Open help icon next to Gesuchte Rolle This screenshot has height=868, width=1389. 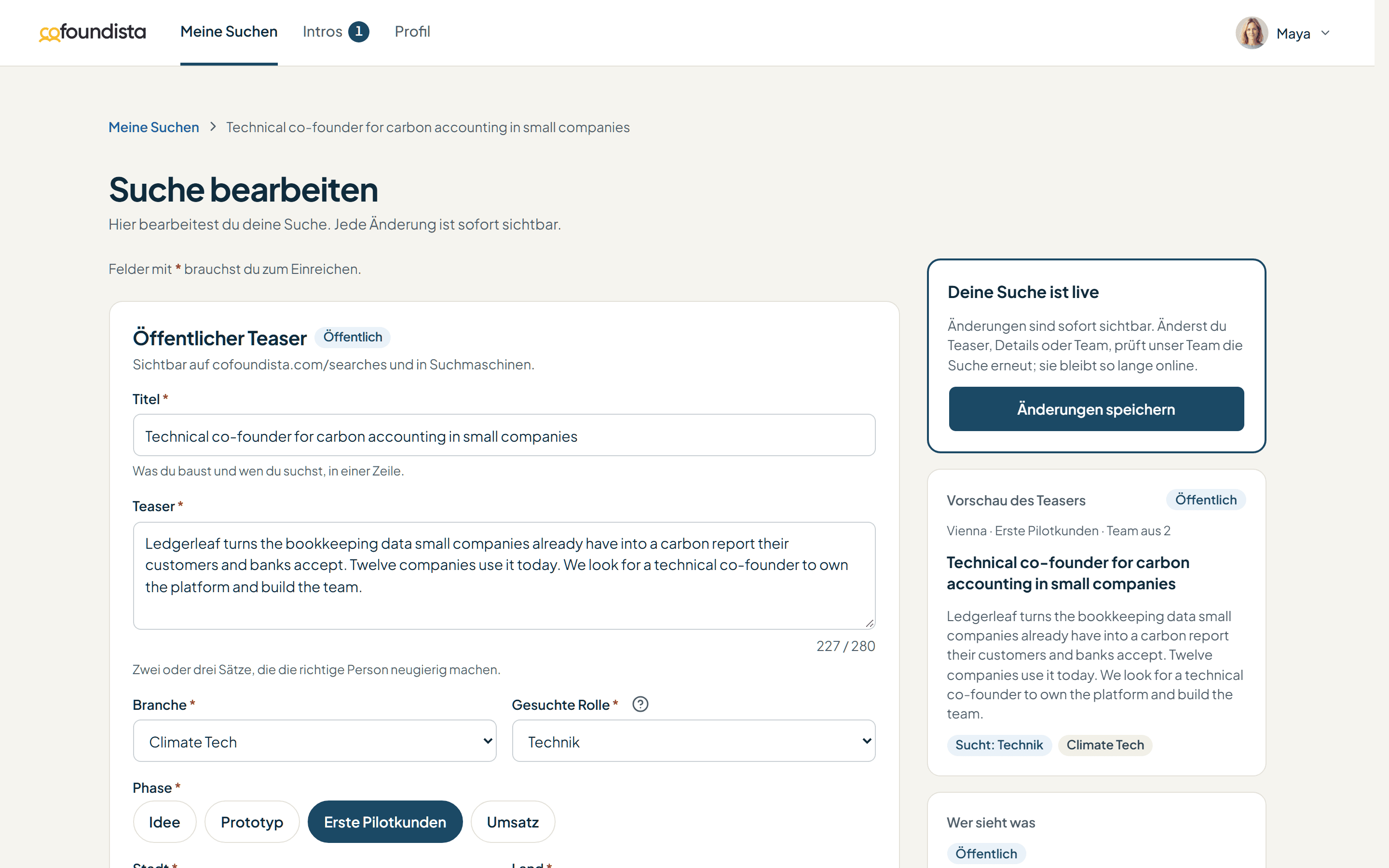(x=640, y=704)
